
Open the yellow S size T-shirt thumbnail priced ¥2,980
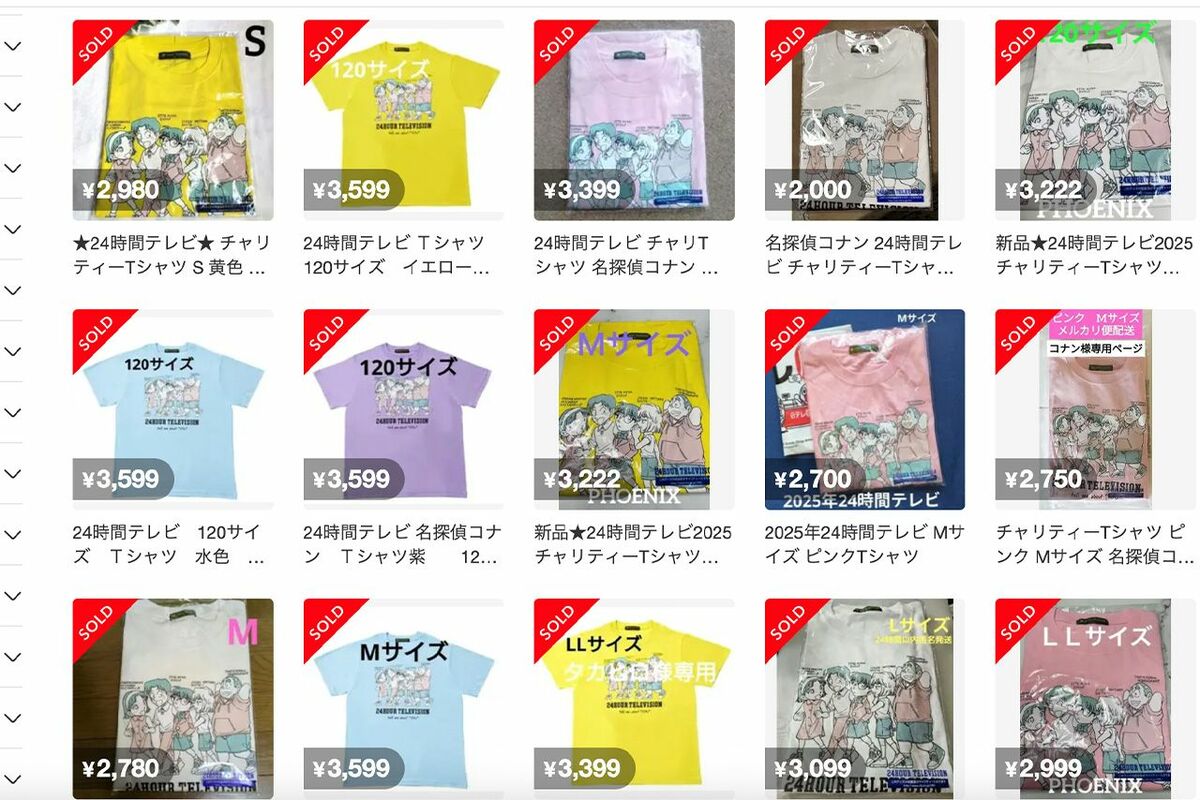click(x=173, y=120)
